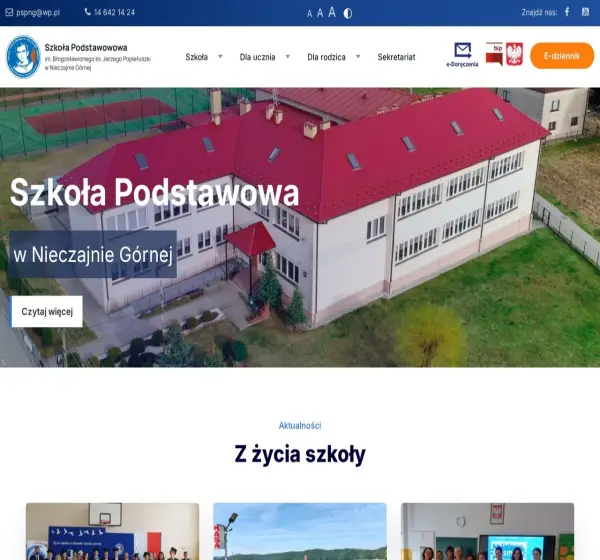Open the Dla rodzica menu
This screenshot has height=560, width=600.
[x=326, y=57]
